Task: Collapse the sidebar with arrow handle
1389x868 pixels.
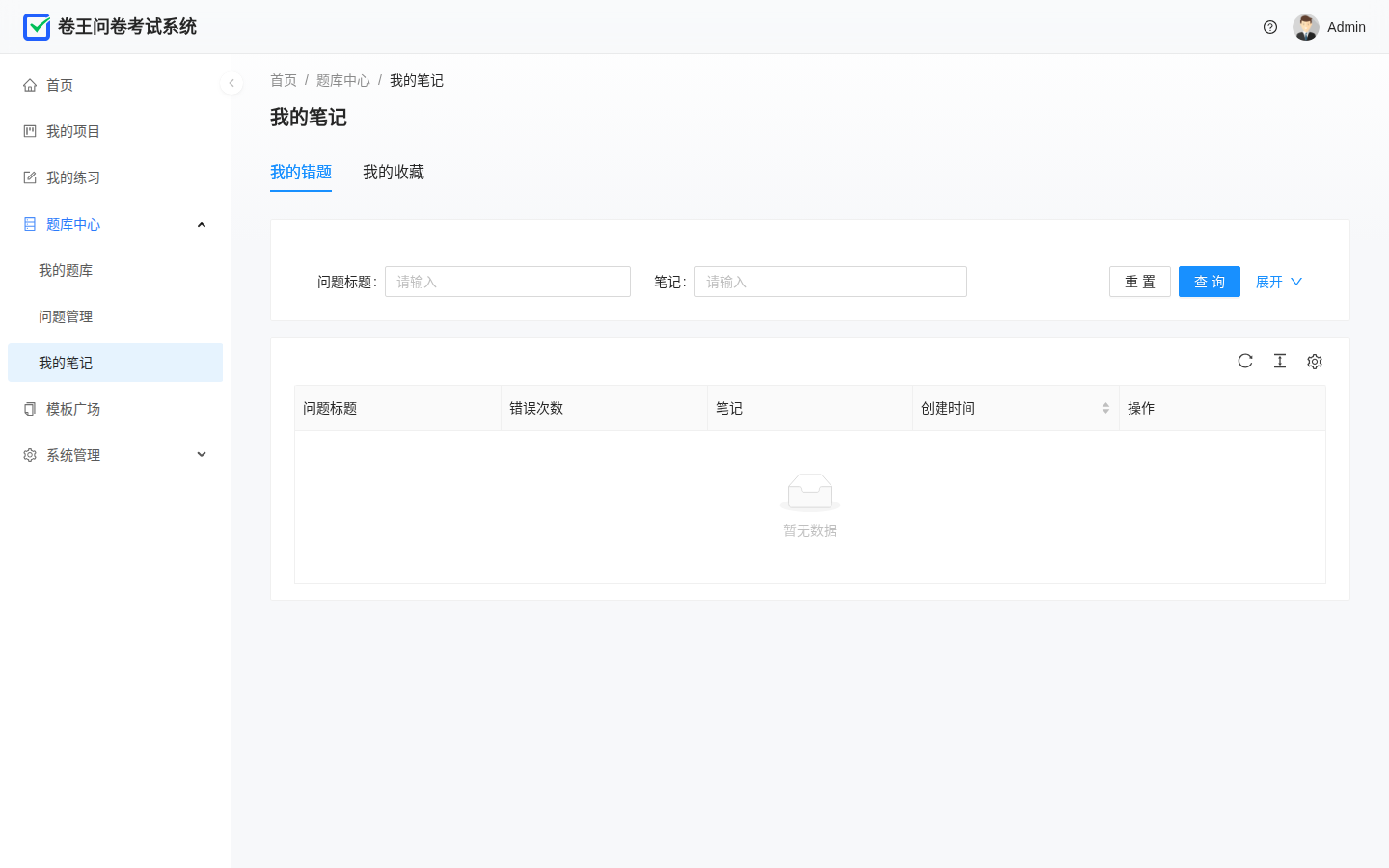Action: tap(231, 83)
